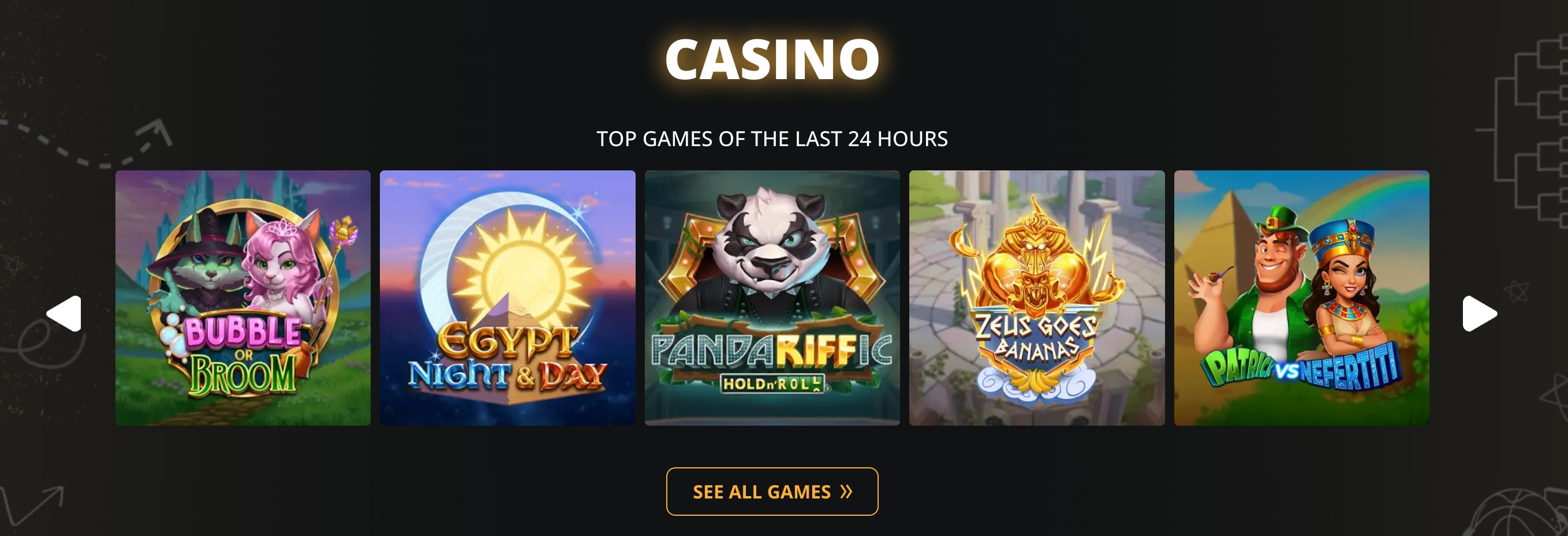Click the See All Games button
The width and height of the screenshot is (1568, 536).
pyautogui.click(x=772, y=492)
